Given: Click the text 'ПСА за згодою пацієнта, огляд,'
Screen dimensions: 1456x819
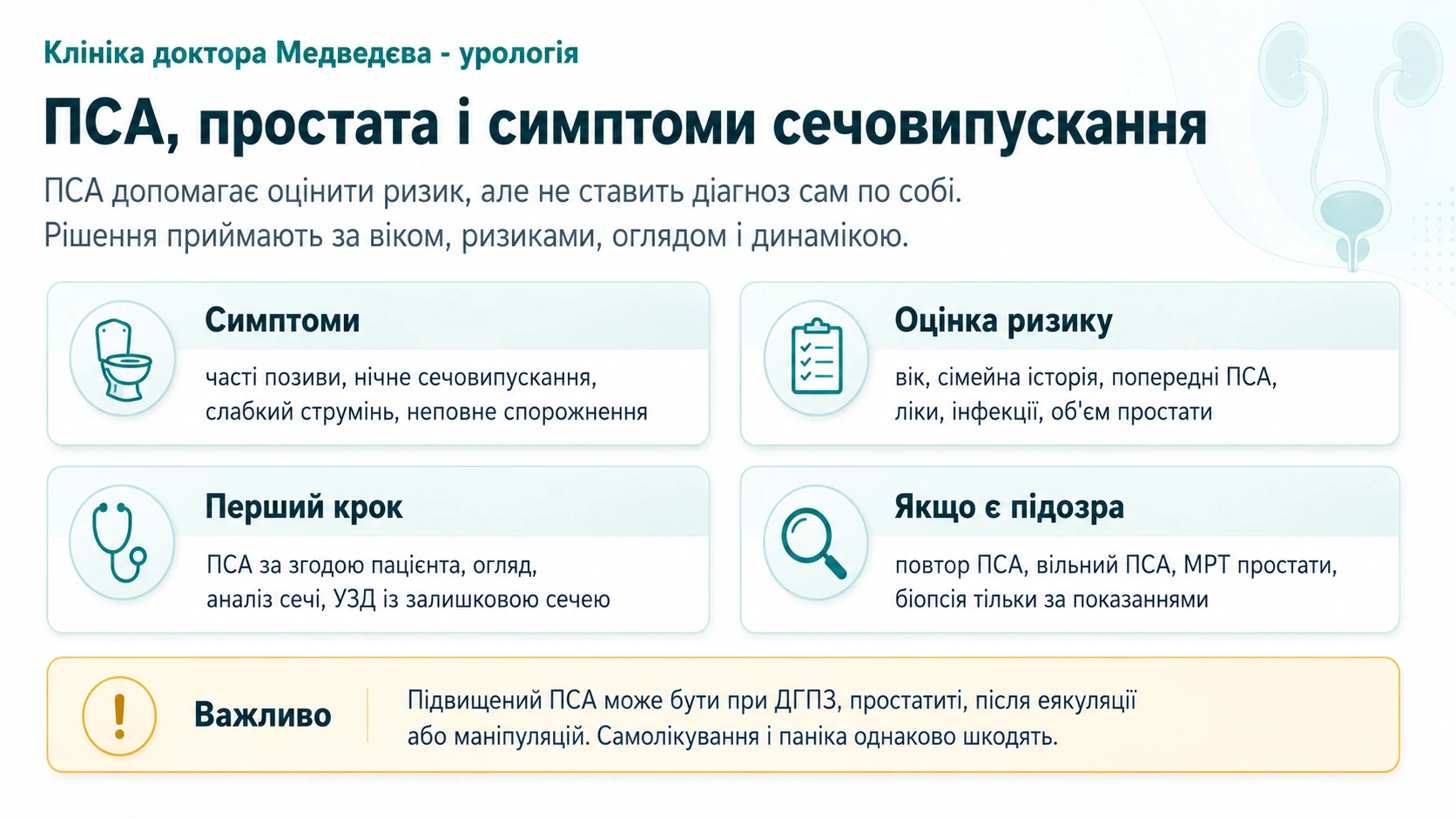Looking at the screenshot, I should click(372, 566).
